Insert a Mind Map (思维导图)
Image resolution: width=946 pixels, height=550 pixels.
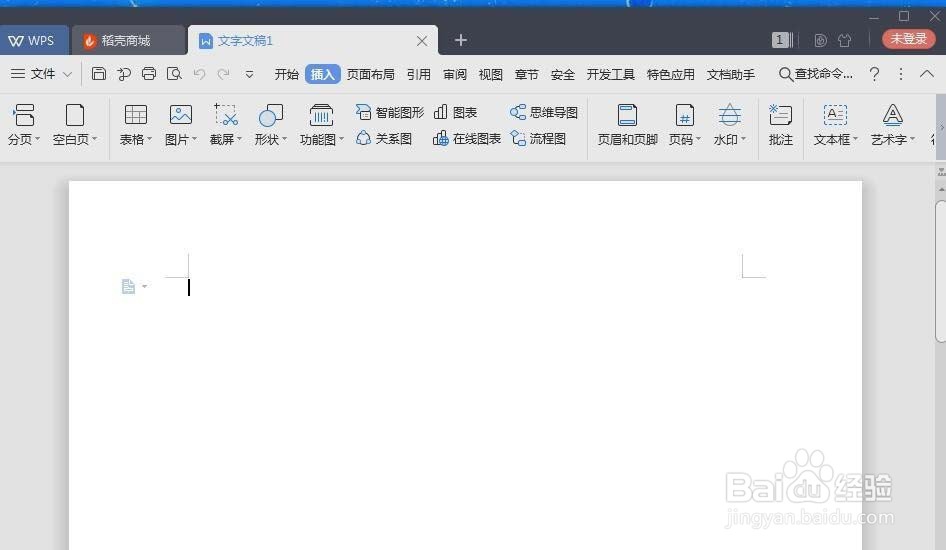pos(544,112)
